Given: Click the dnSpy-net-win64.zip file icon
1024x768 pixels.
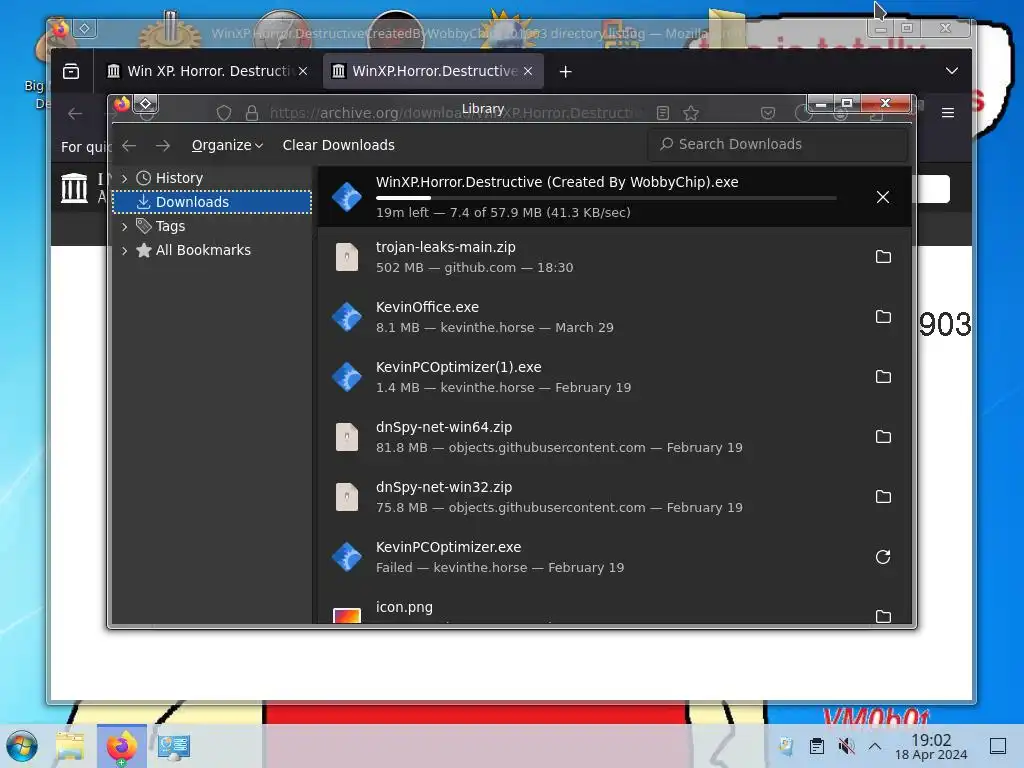Looking at the screenshot, I should click(347, 437).
